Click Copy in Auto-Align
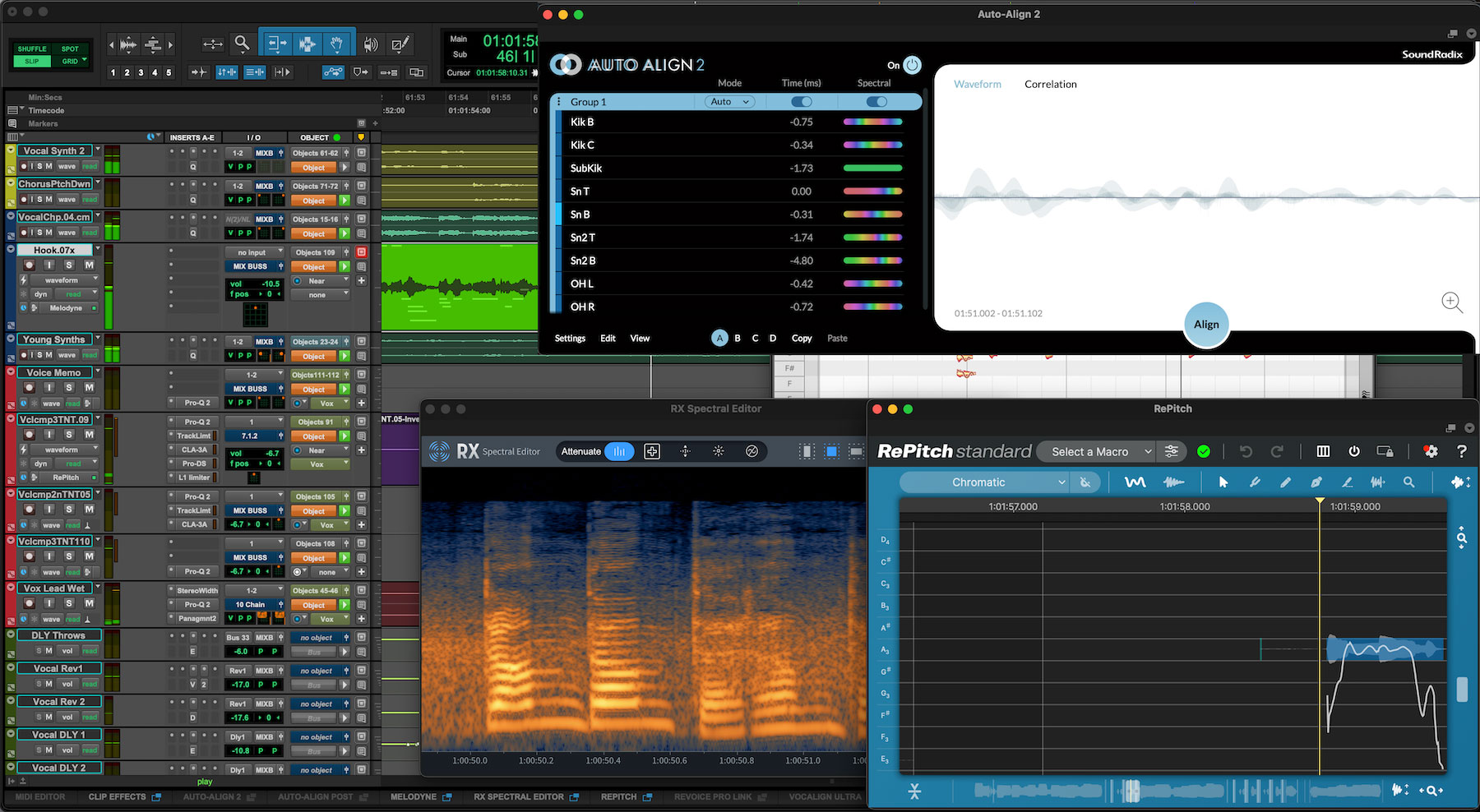The image size is (1480, 812). [802, 338]
